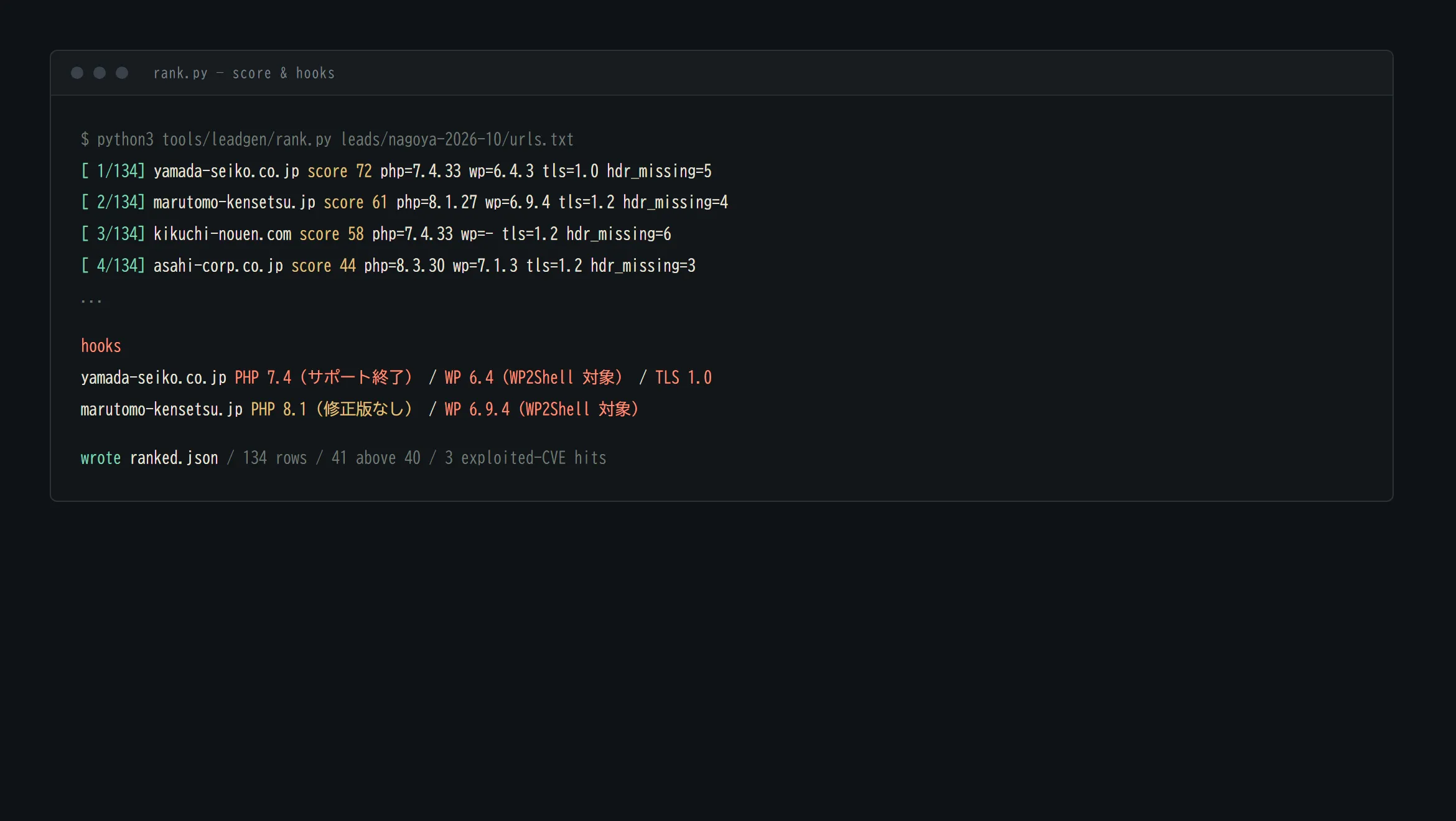The width and height of the screenshot is (1456, 821).
Task: Select the [ 1/134] progress counter
Action: point(113,171)
